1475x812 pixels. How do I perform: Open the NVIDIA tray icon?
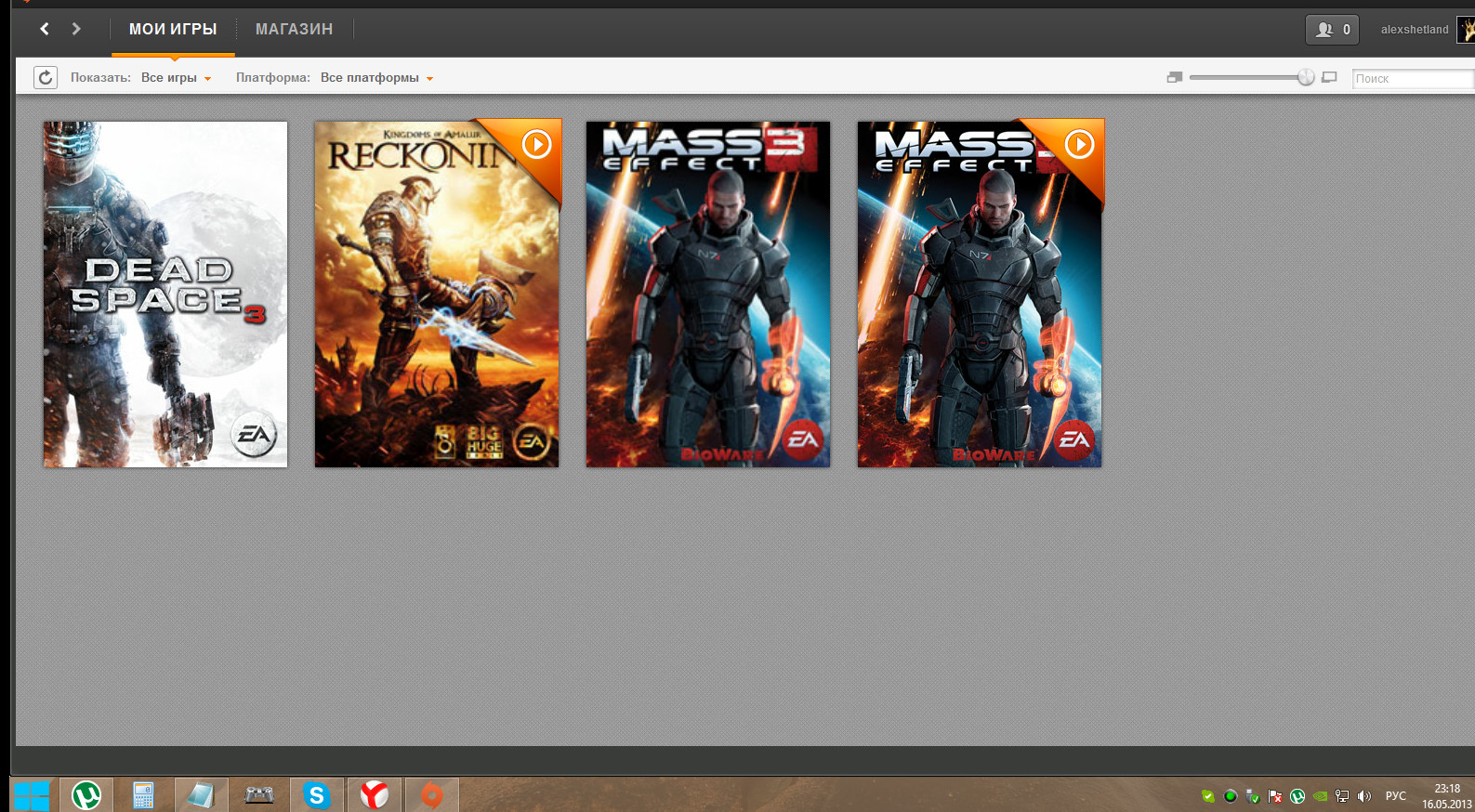click(x=1320, y=796)
